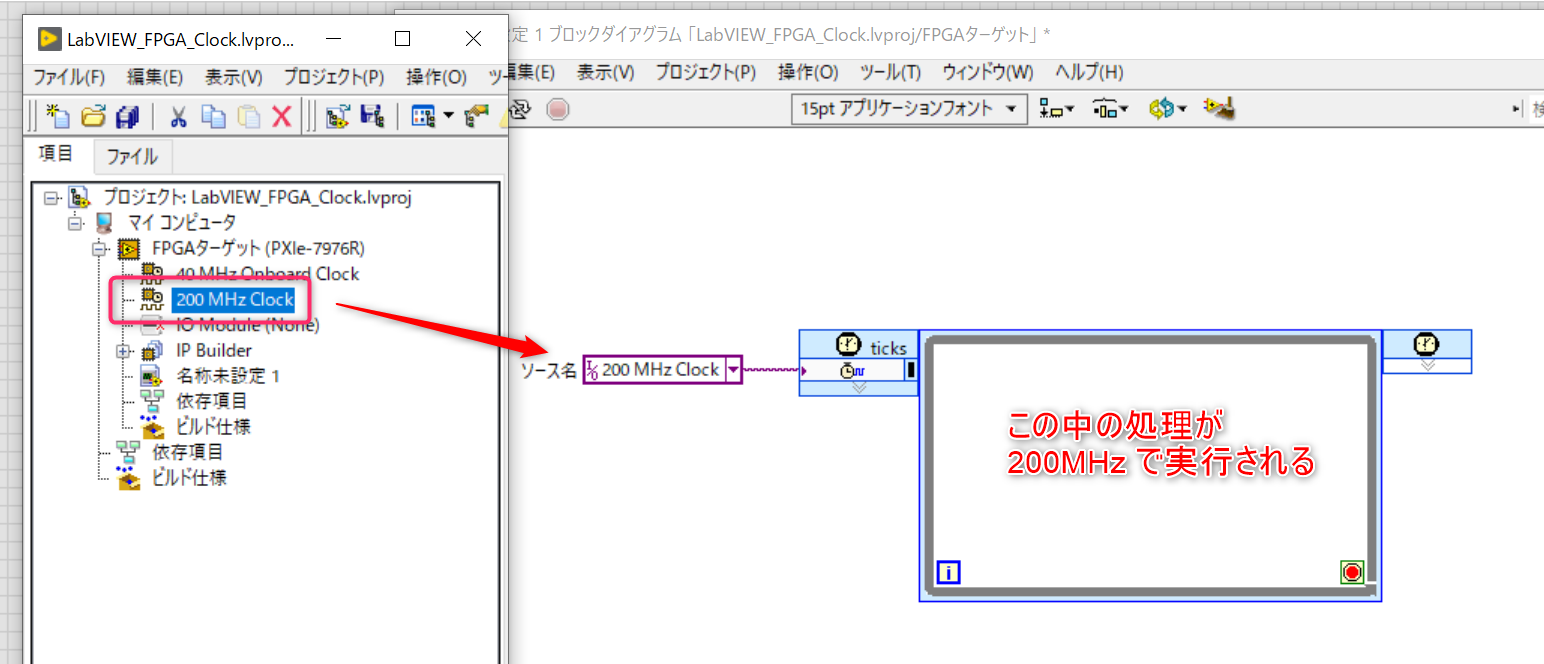Click FPGA target chip icon in tree
Viewport: 1544px width, 664px height.
point(129,248)
